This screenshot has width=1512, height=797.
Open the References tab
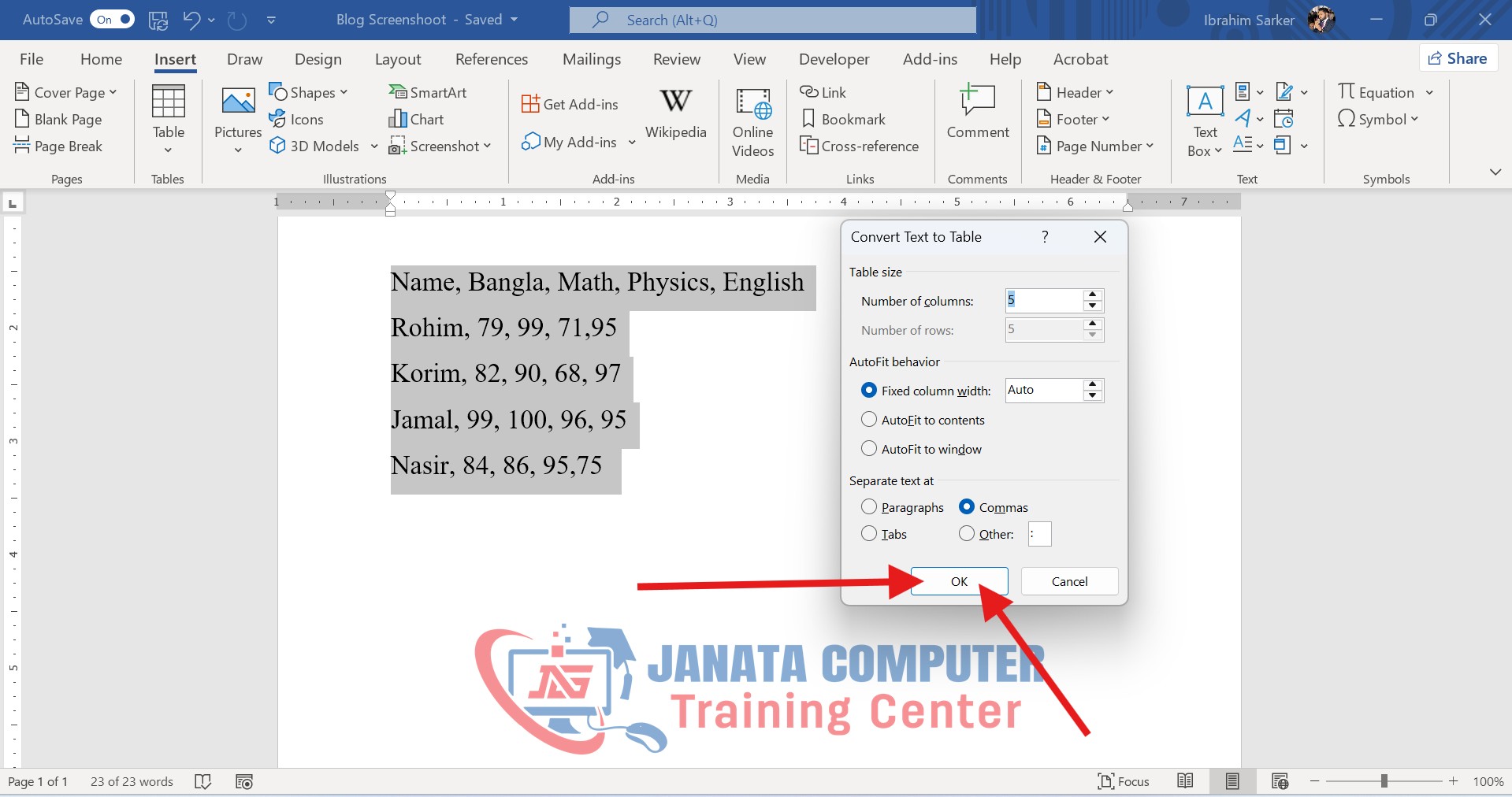(x=492, y=59)
